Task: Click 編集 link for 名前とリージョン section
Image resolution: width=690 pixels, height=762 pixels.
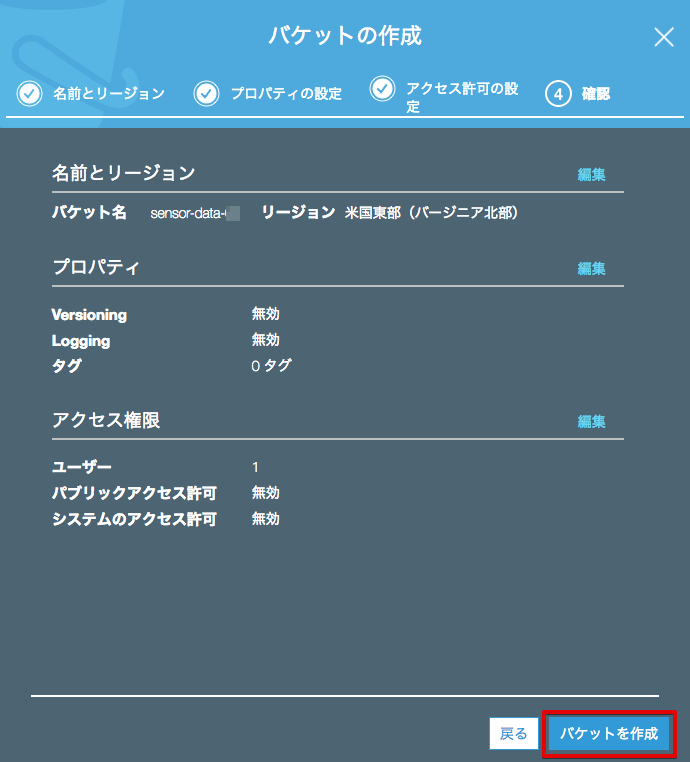Action: click(591, 174)
